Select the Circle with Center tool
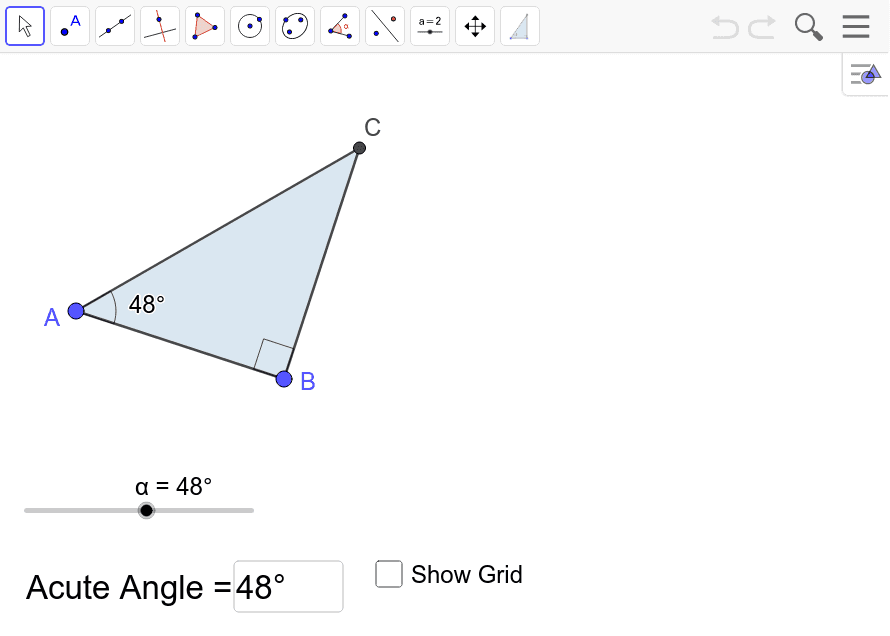 coord(250,26)
